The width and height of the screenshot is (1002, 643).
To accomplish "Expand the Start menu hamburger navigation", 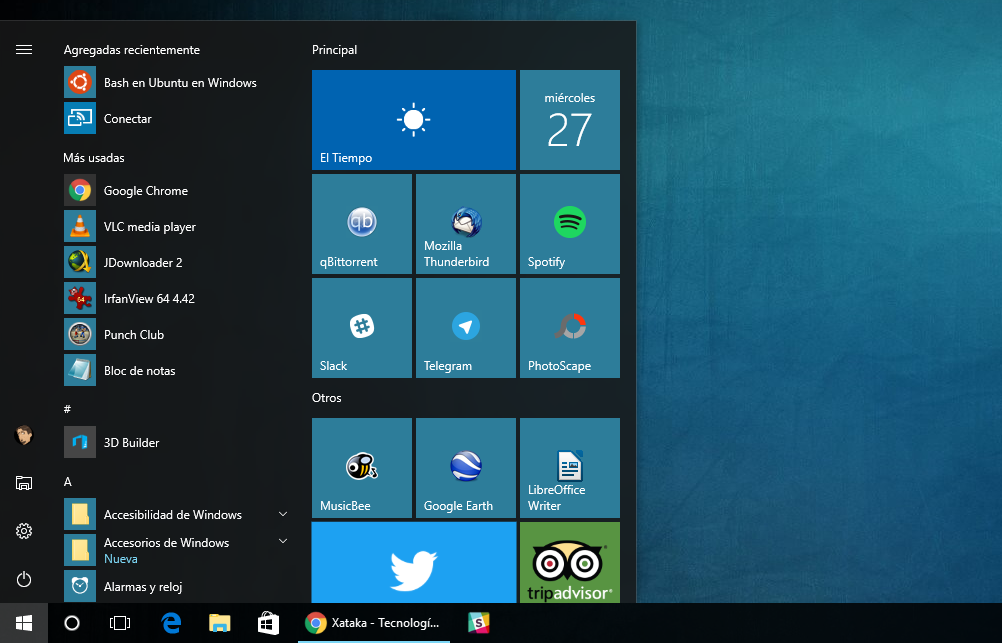I will pyautogui.click(x=24, y=50).
